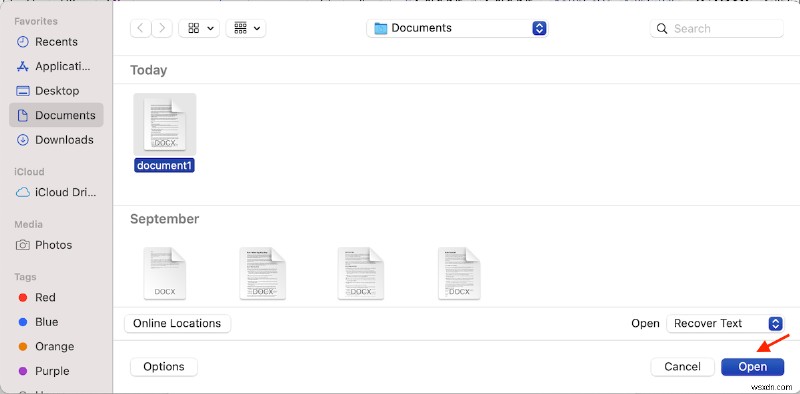Image resolution: width=800 pixels, height=394 pixels.
Task: Click the Applications sidebar icon
Action: pos(22,66)
